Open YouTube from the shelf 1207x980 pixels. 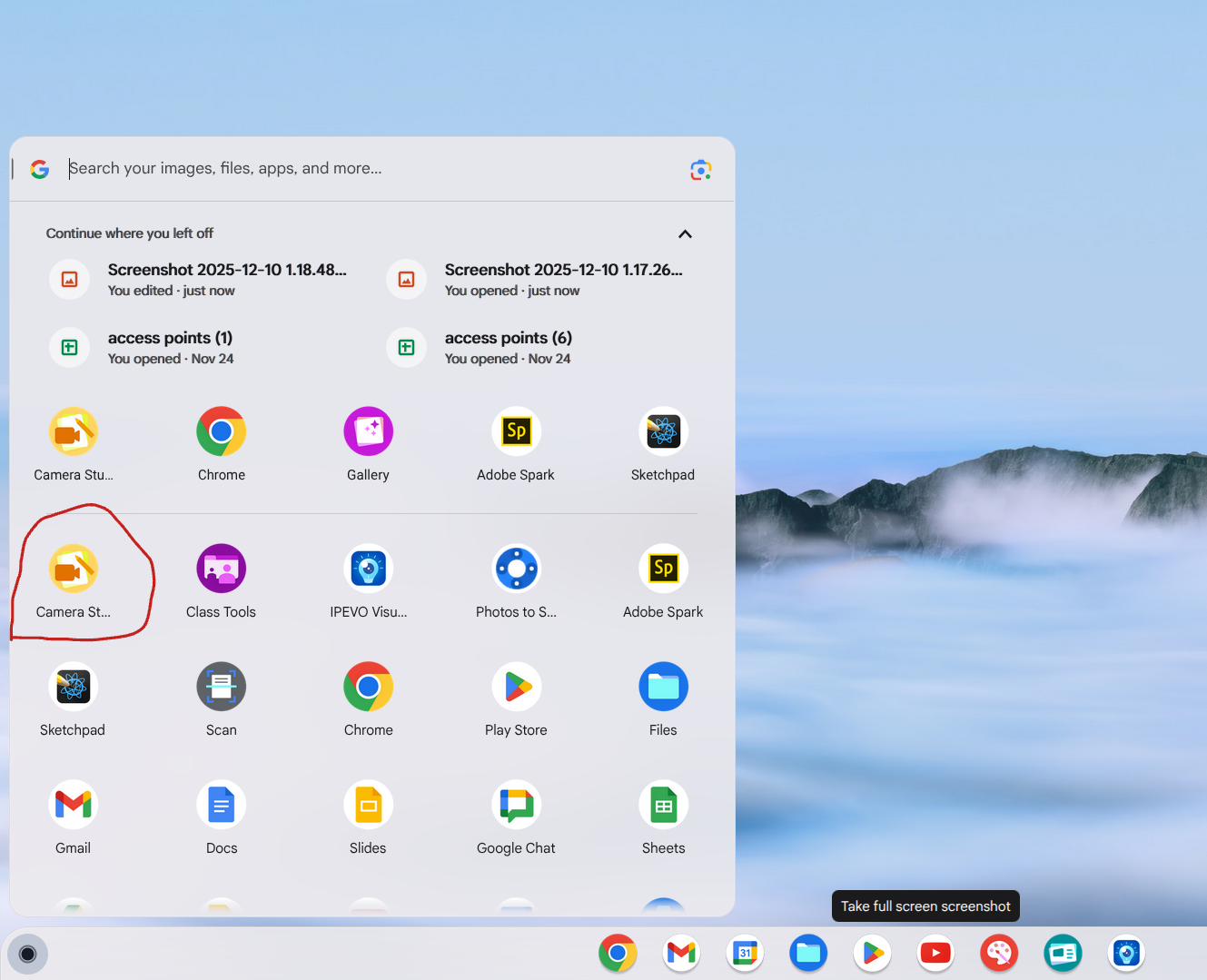tap(935, 953)
